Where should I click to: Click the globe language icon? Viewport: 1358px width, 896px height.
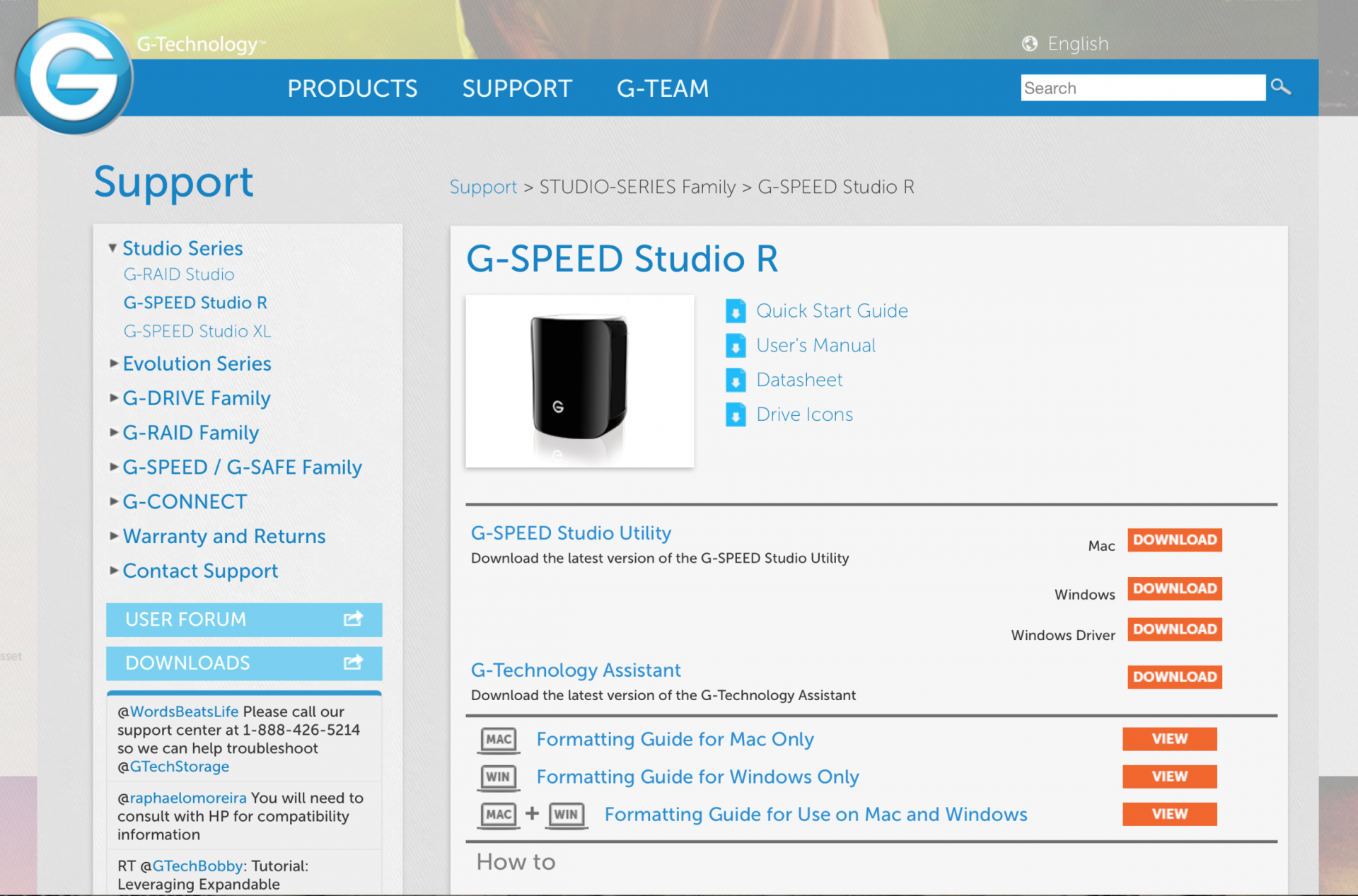pyautogui.click(x=1029, y=44)
